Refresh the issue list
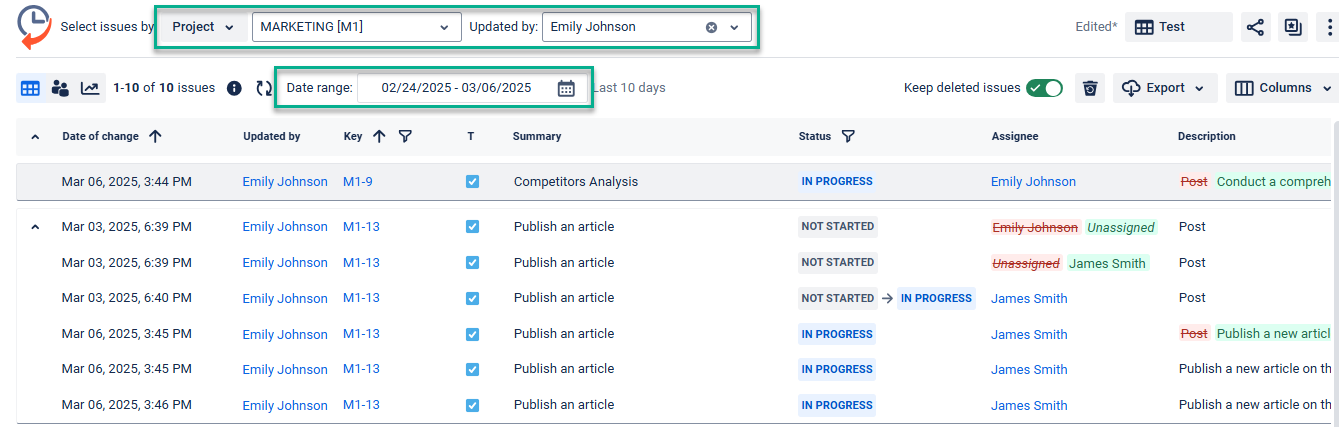 click(264, 88)
